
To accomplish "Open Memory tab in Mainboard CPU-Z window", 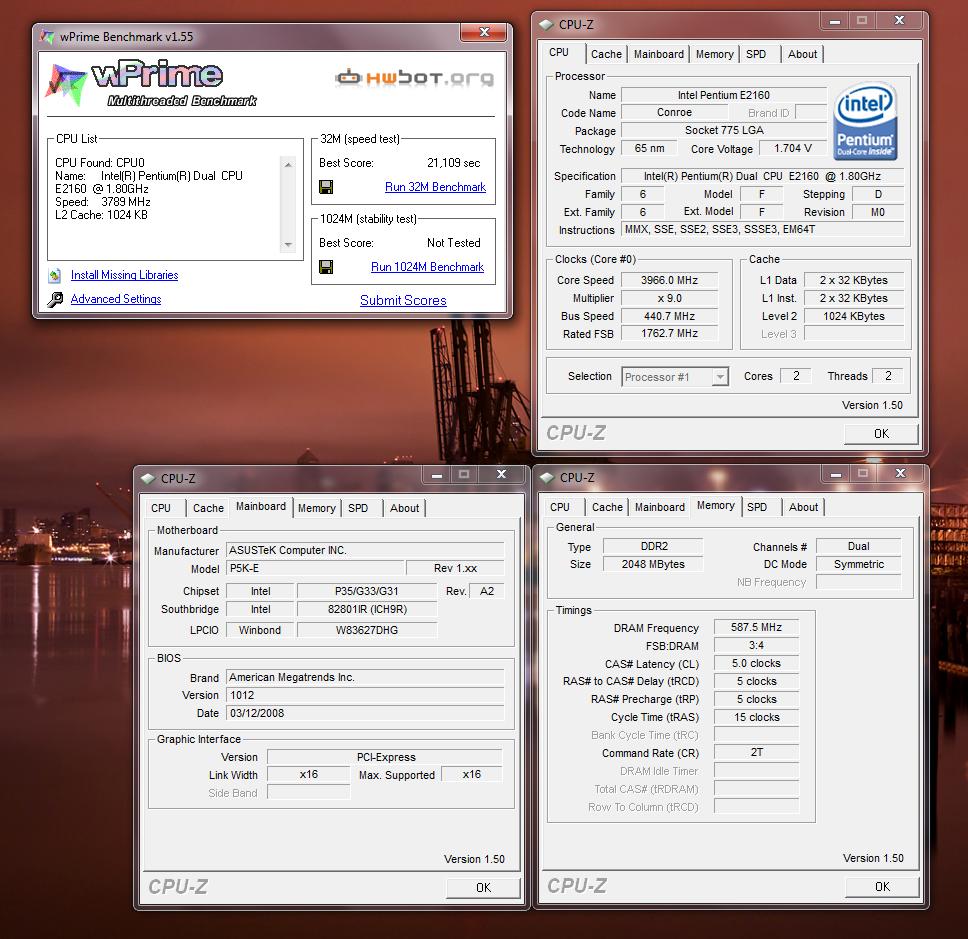I will 317,508.
